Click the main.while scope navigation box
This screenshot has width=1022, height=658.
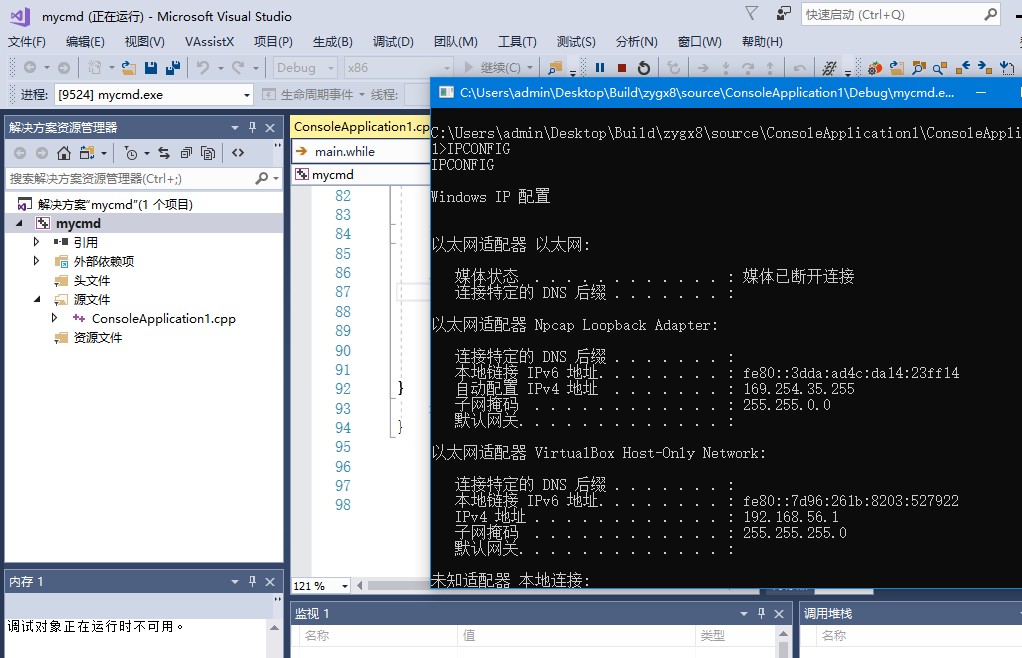pyautogui.click(x=360, y=152)
